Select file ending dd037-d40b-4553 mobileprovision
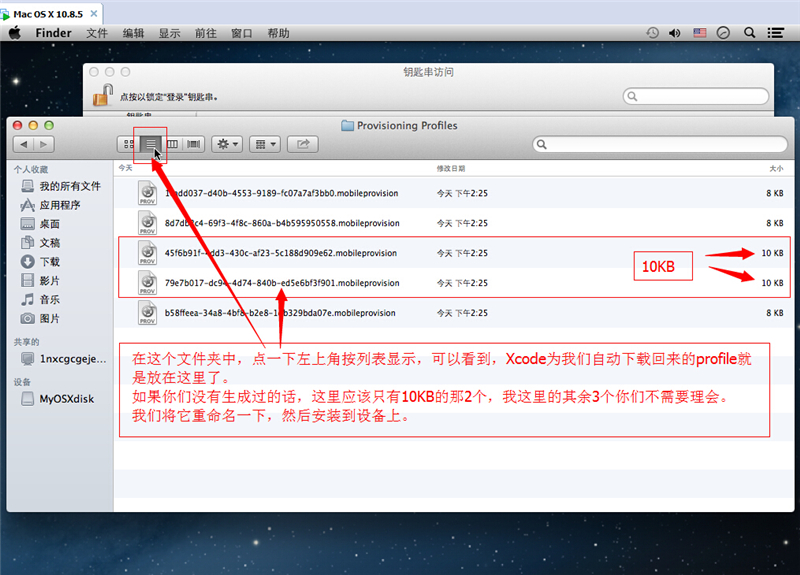The image size is (800, 575). pos(454,193)
